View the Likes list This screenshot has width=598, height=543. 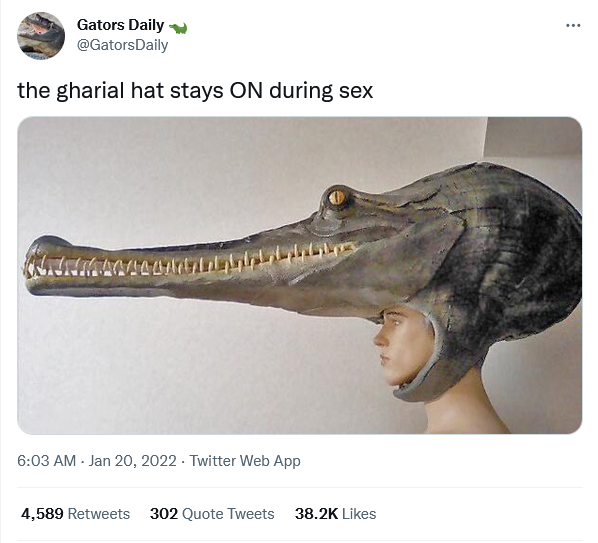click(335, 514)
